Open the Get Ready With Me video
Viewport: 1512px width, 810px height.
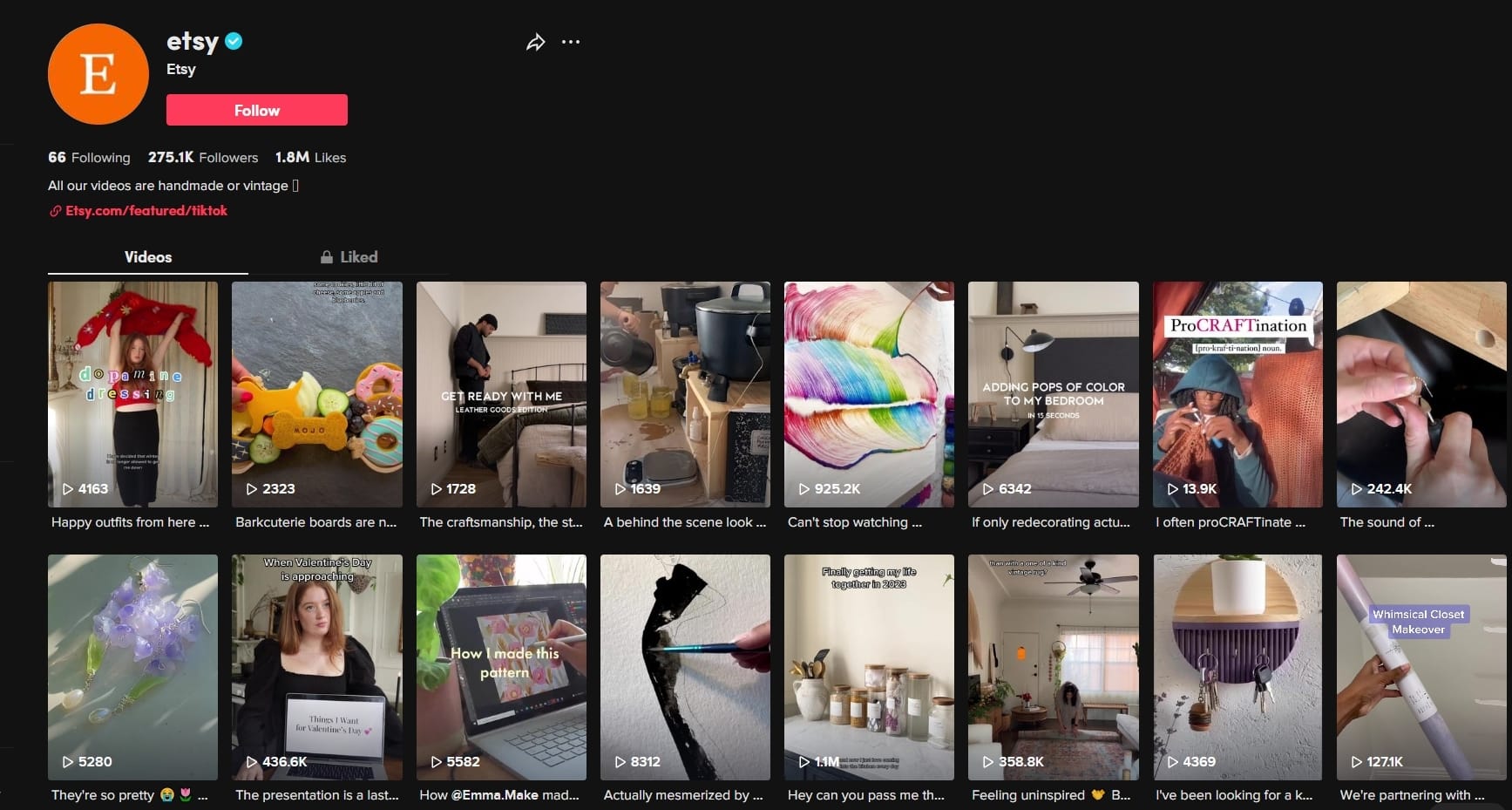(x=501, y=394)
